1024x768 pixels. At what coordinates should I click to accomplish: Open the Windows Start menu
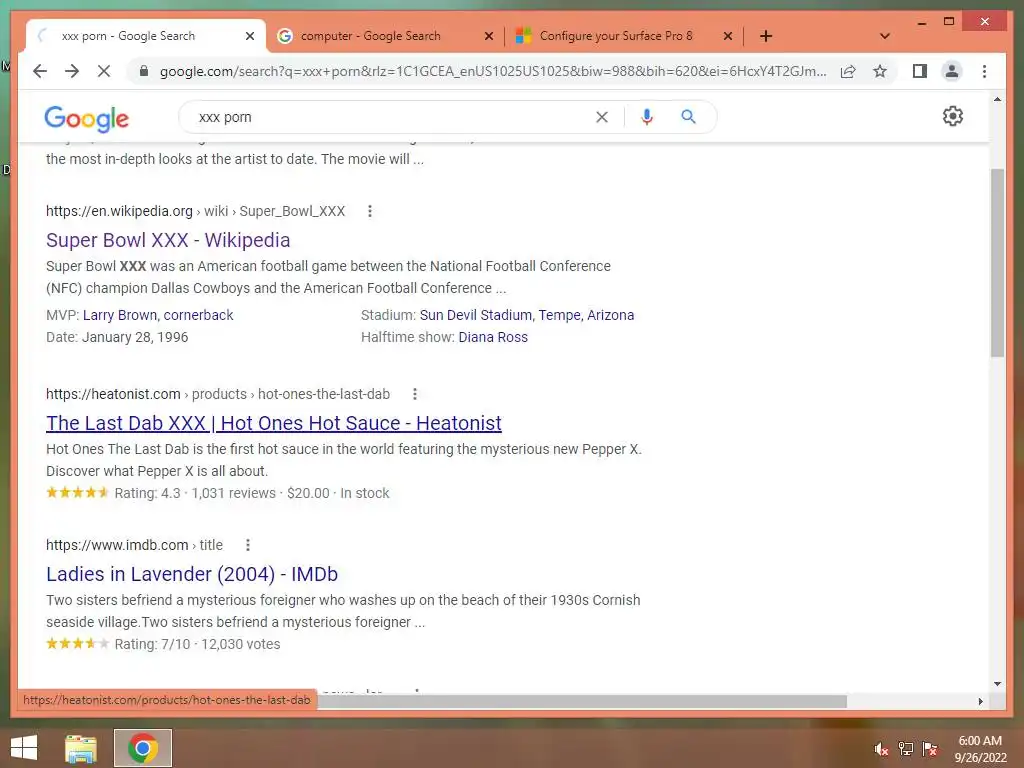coord(24,748)
